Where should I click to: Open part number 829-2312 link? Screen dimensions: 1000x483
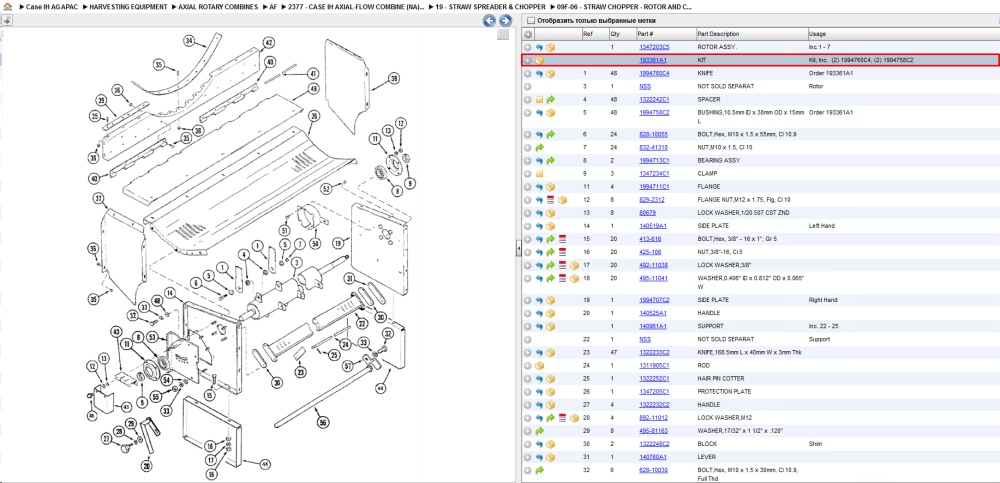(650, 200)
